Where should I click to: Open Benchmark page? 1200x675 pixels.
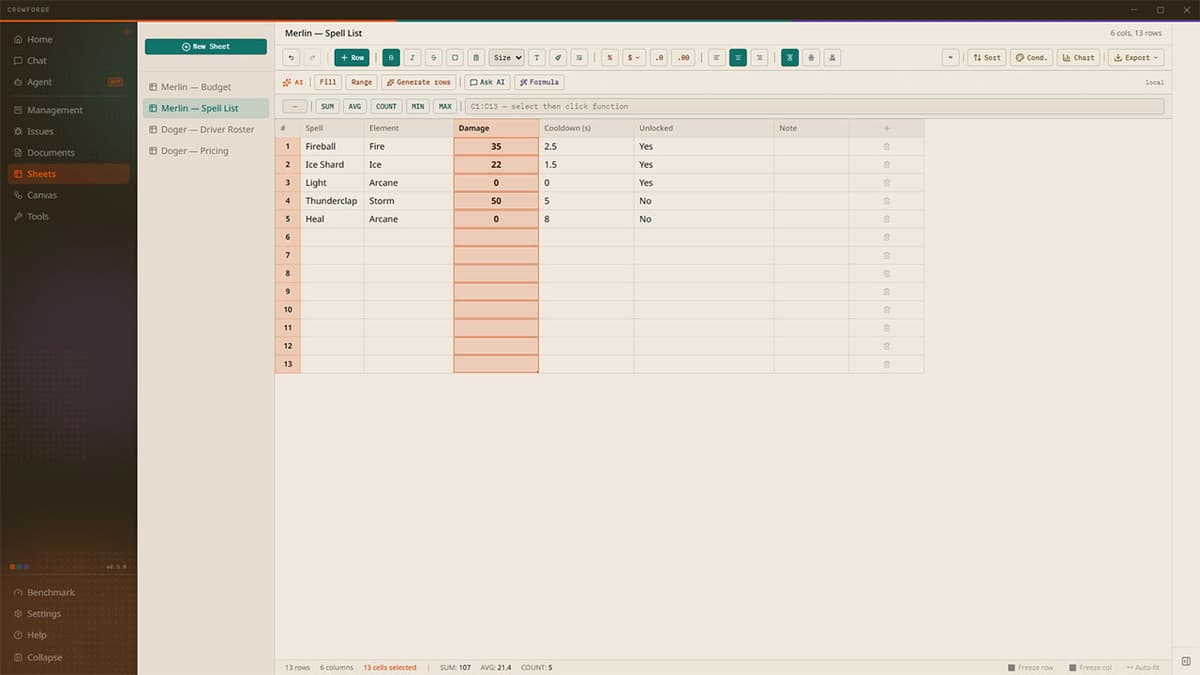(68, 592)
